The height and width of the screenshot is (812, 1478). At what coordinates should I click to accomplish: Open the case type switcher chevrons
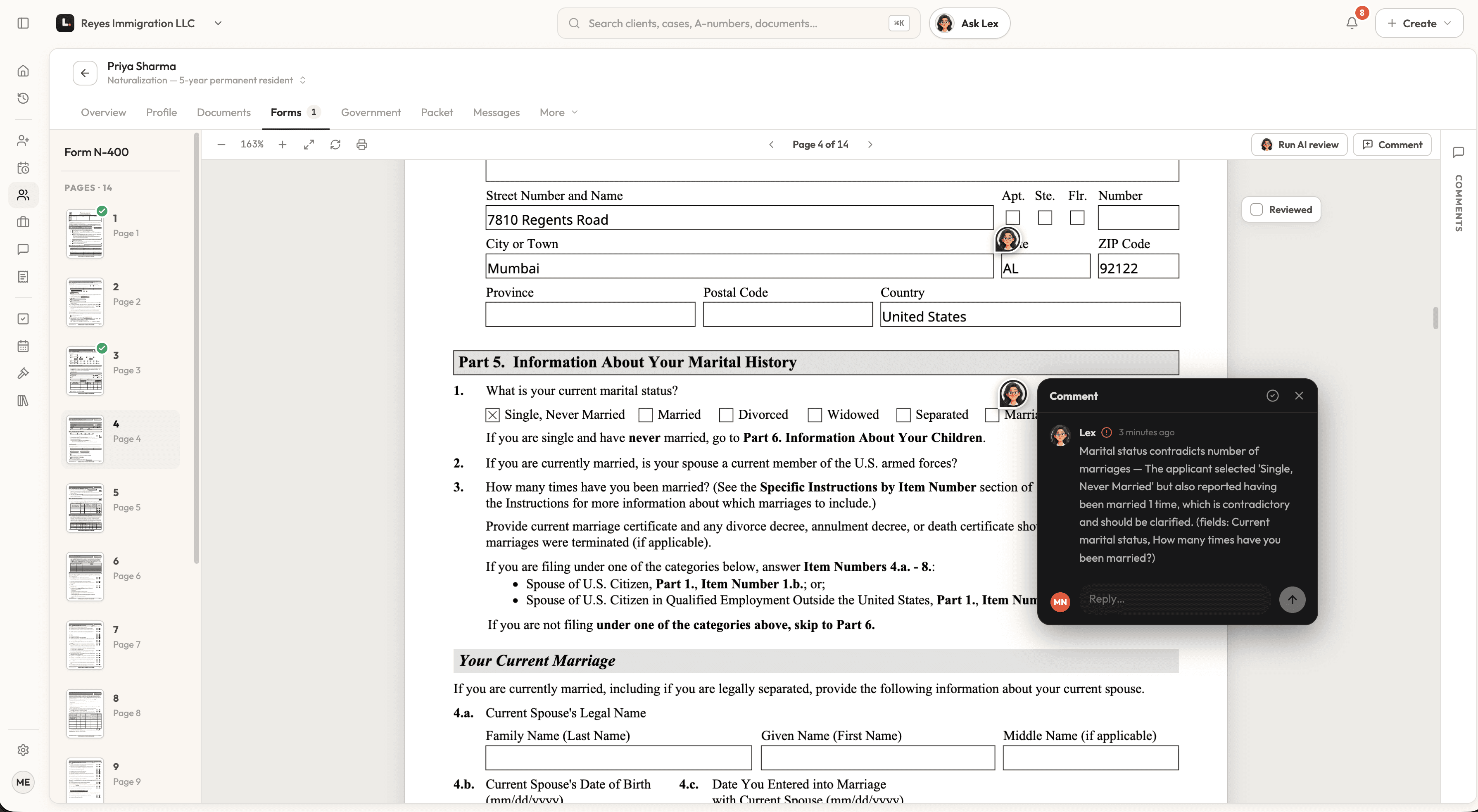coord(302,81)
